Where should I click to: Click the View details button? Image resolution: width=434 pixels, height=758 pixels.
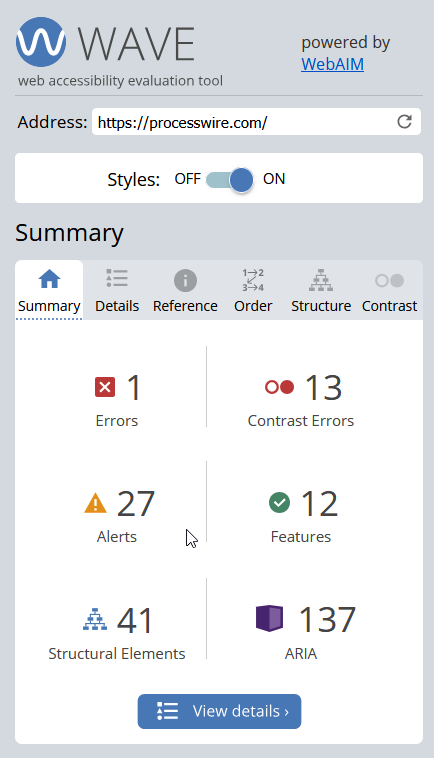219,711
